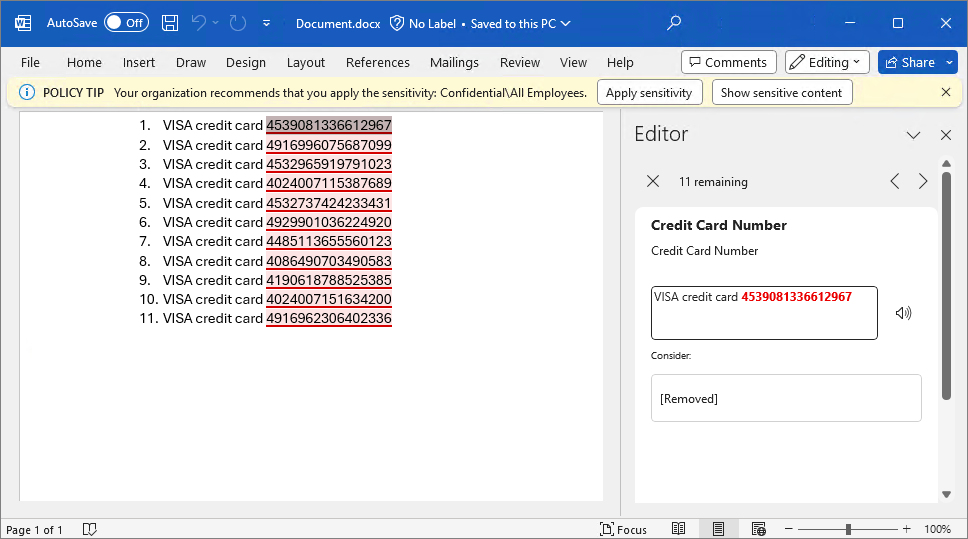Click the zoom slider handle
The image size is (968, 539).
848,529
